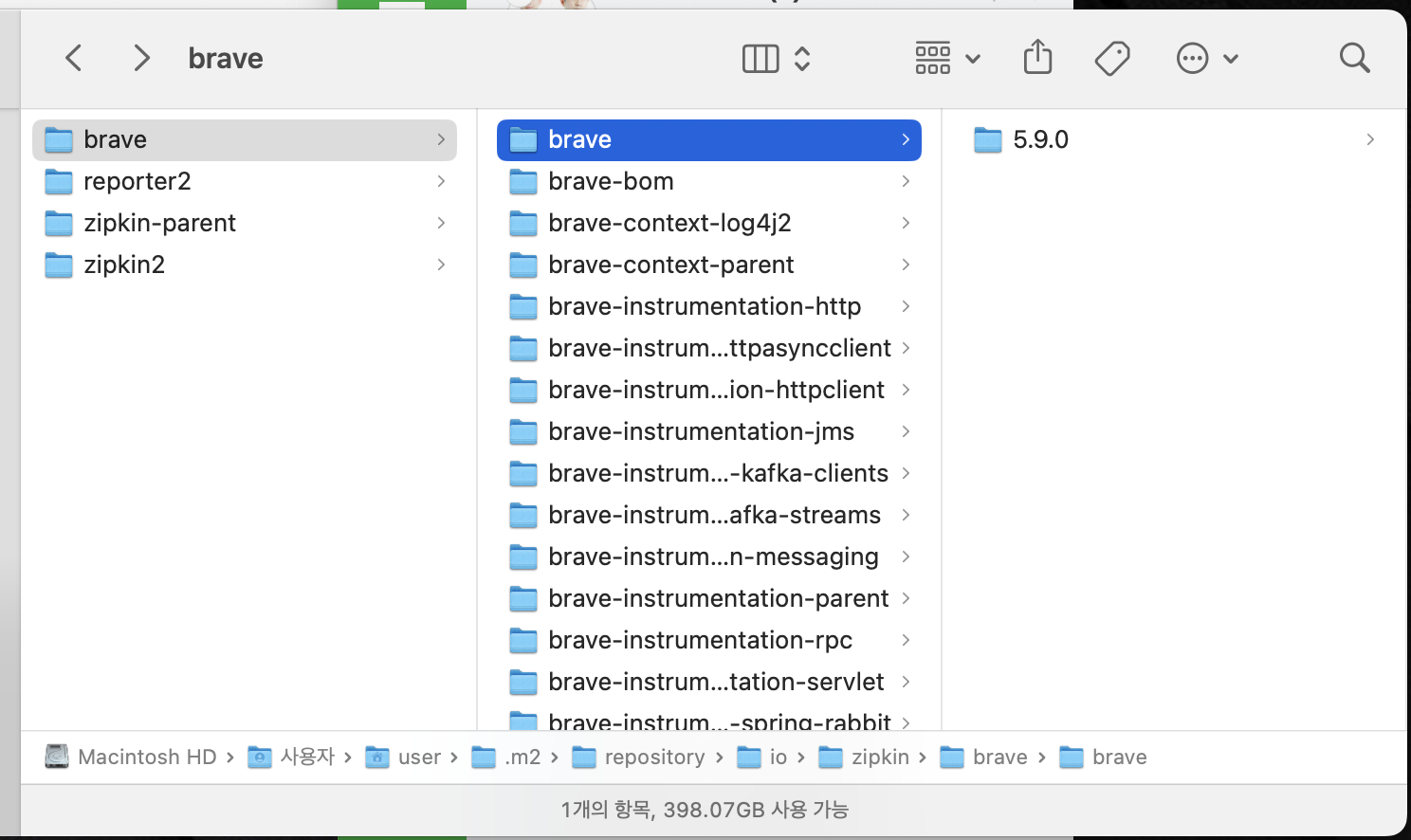Screen dimensions: 1411x840
Task: Select brave folder in first column
Action: [245, 139]
